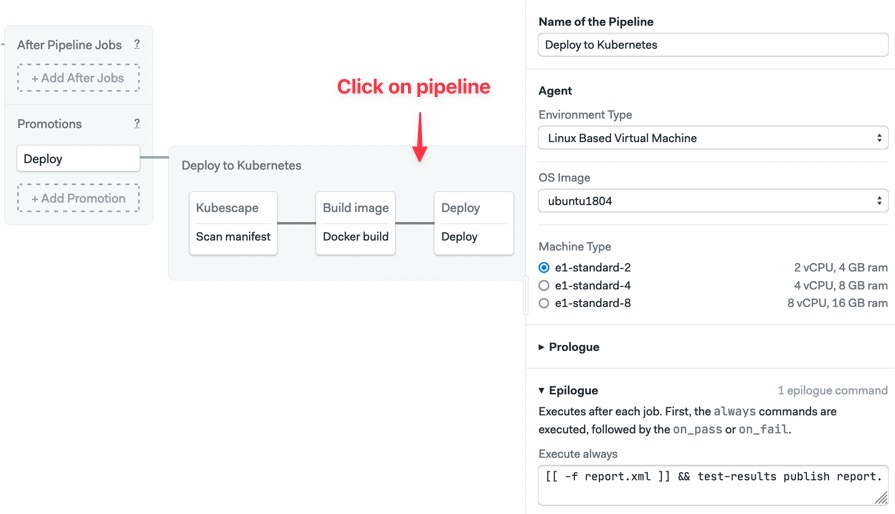Viewport: 895px width, 514px height.
Task: Collapse the Epilogue section
Action: tap(569, 391)
